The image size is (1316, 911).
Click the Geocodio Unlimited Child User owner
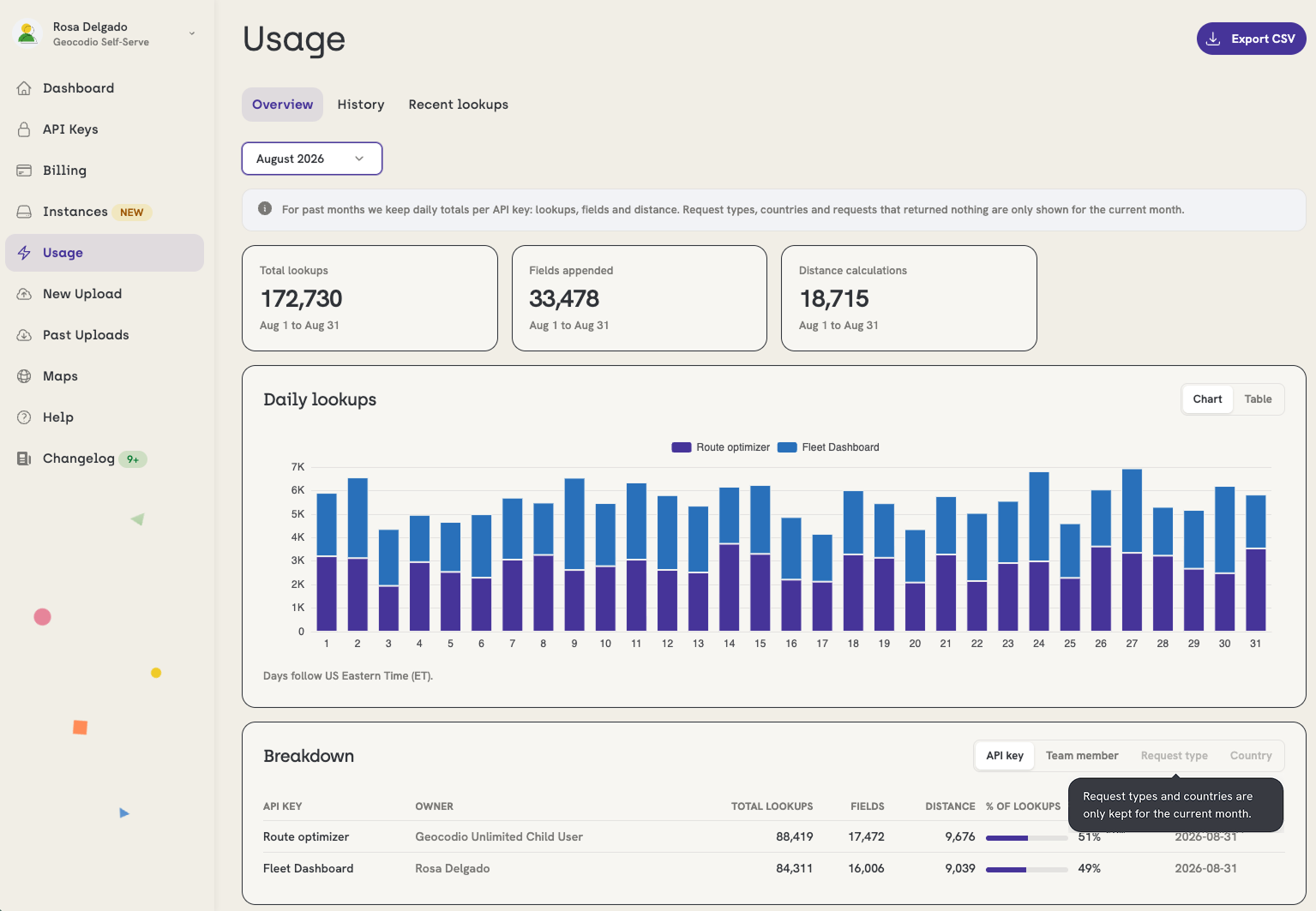tap(499, 837)
